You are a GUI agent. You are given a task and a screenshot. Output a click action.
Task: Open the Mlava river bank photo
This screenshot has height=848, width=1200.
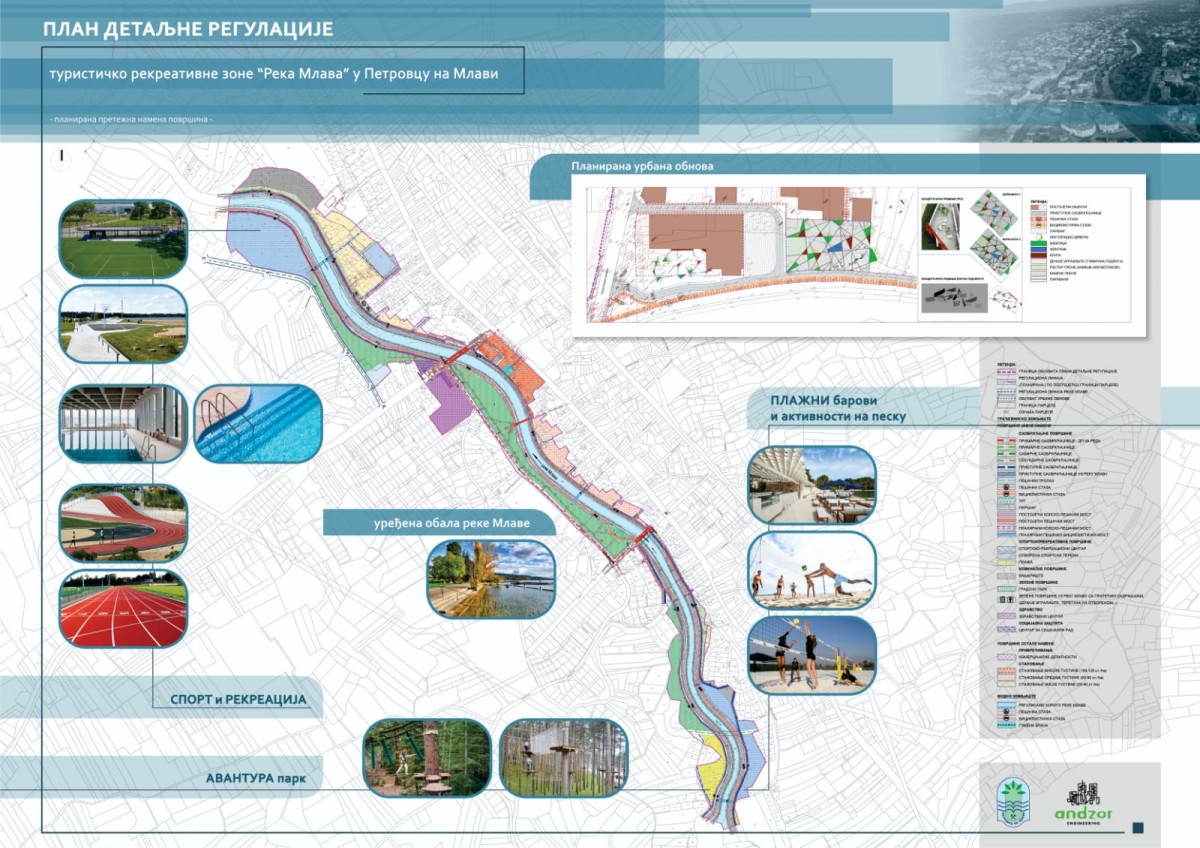pos(491,579)
